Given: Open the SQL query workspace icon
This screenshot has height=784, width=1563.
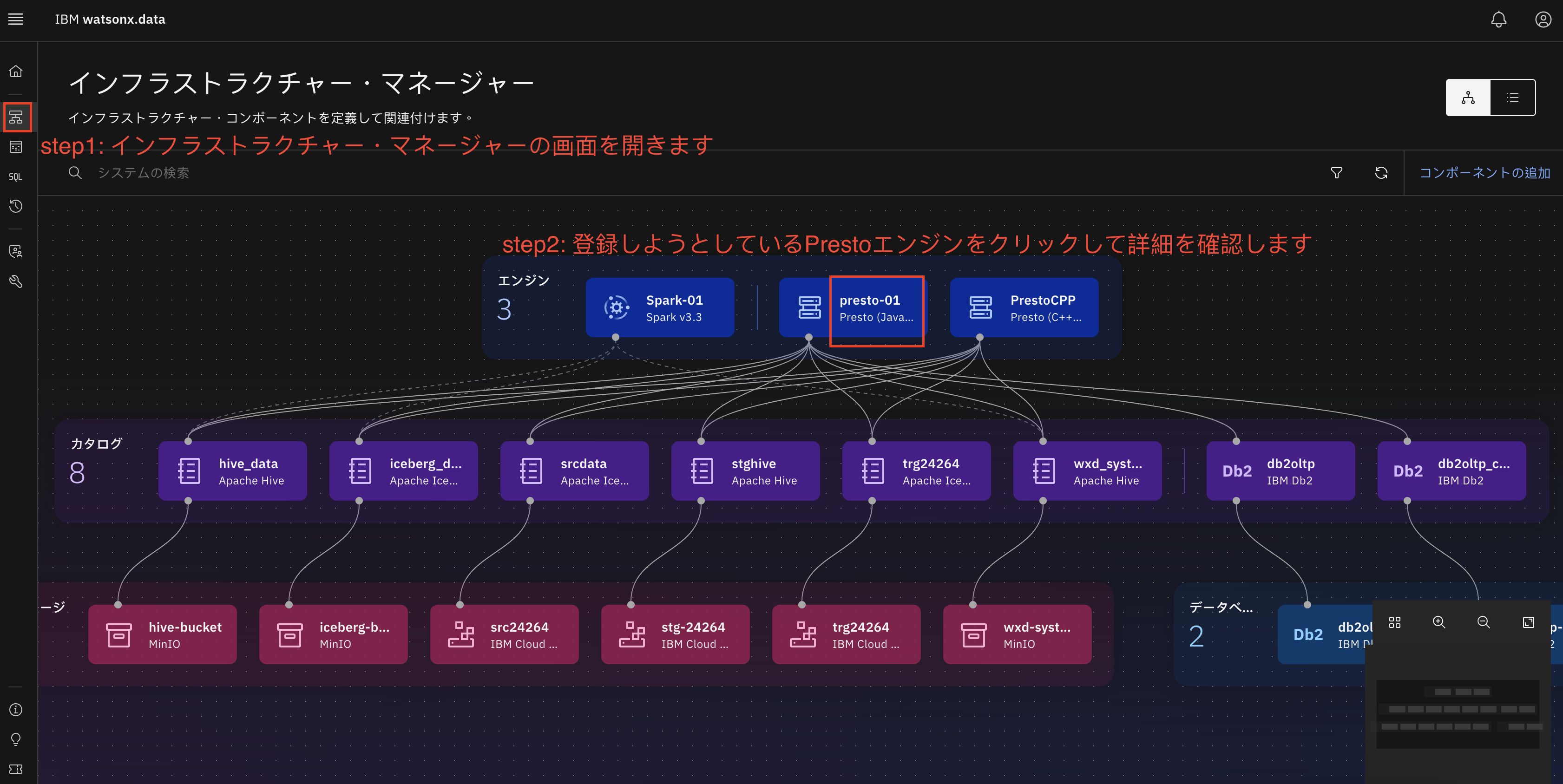Looking at the screenshot, I should point(16,176).
